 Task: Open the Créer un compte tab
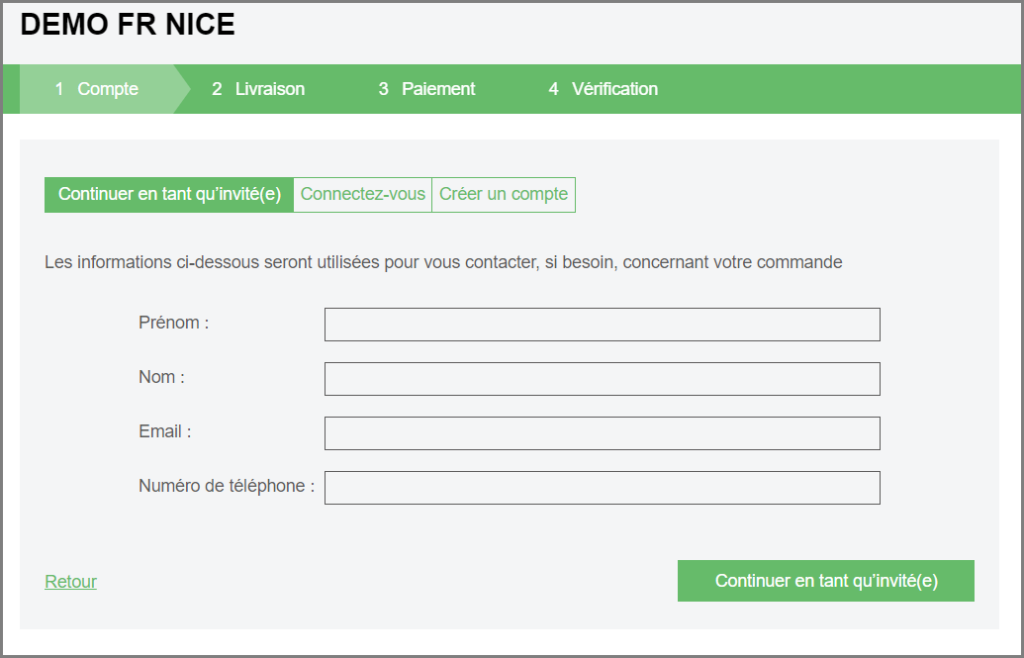(504, 195)
